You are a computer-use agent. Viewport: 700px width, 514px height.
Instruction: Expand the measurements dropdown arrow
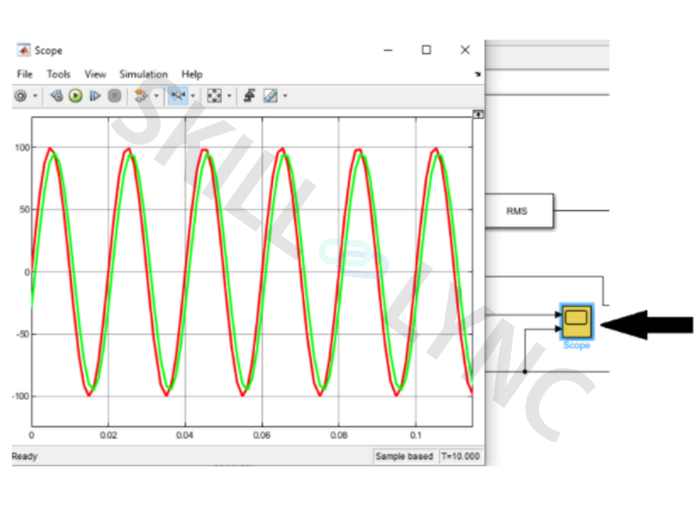(x=285, y=96)
